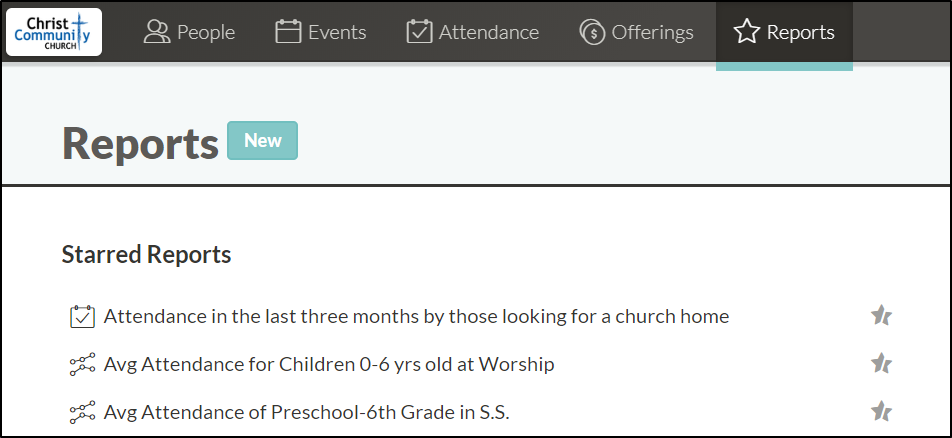This screenshot has height=438, width=952.
Task: Click the Offerings coin icon
Action: pos(592,32)
